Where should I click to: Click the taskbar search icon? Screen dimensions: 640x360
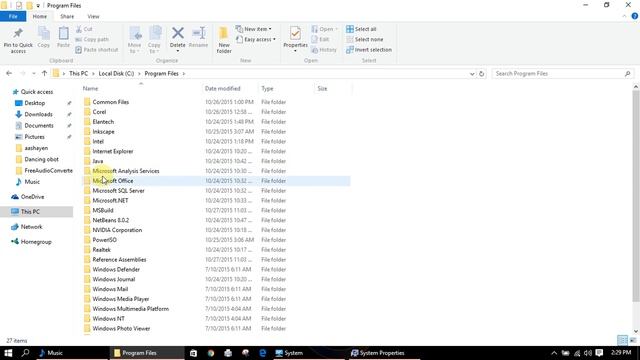25,353
